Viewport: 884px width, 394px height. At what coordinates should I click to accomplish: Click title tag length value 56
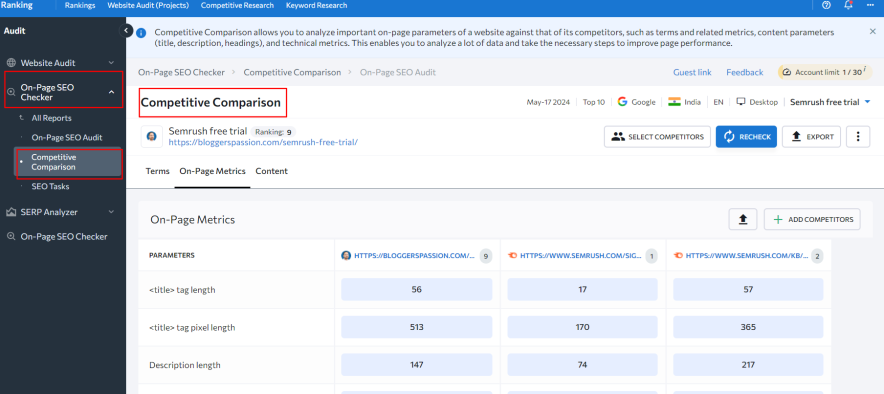click(x=417, y=290)
